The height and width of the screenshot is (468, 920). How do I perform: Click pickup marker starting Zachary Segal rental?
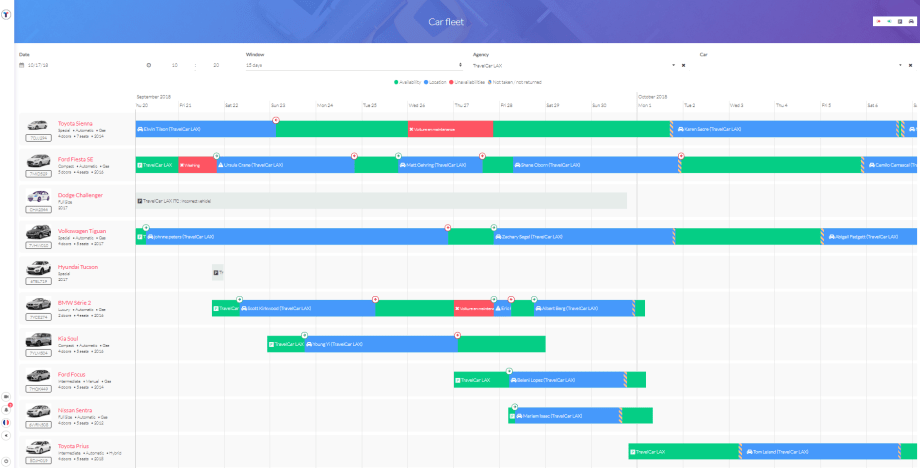[x=494, y=228]
